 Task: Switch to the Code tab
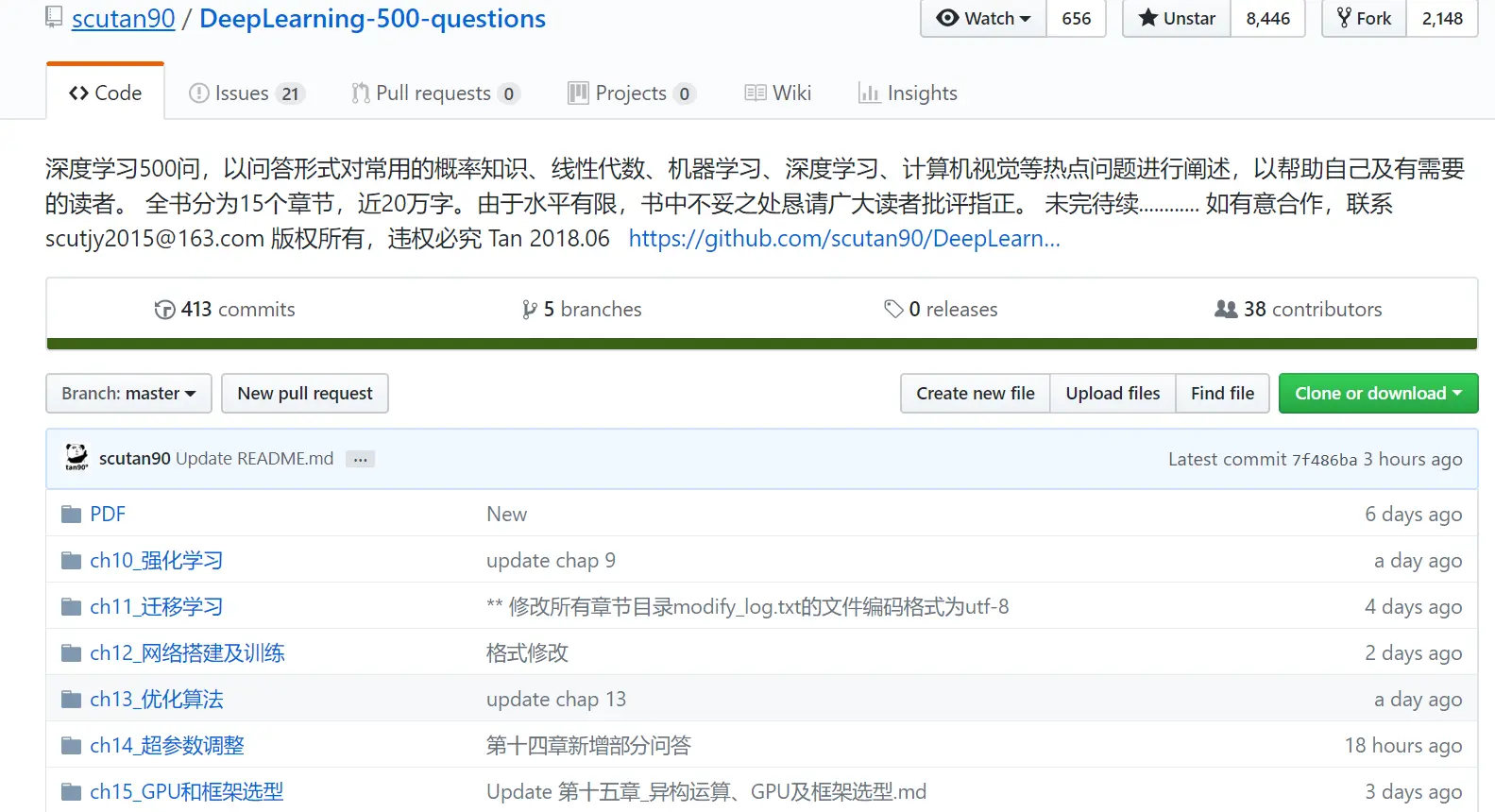tap(105, 93)
